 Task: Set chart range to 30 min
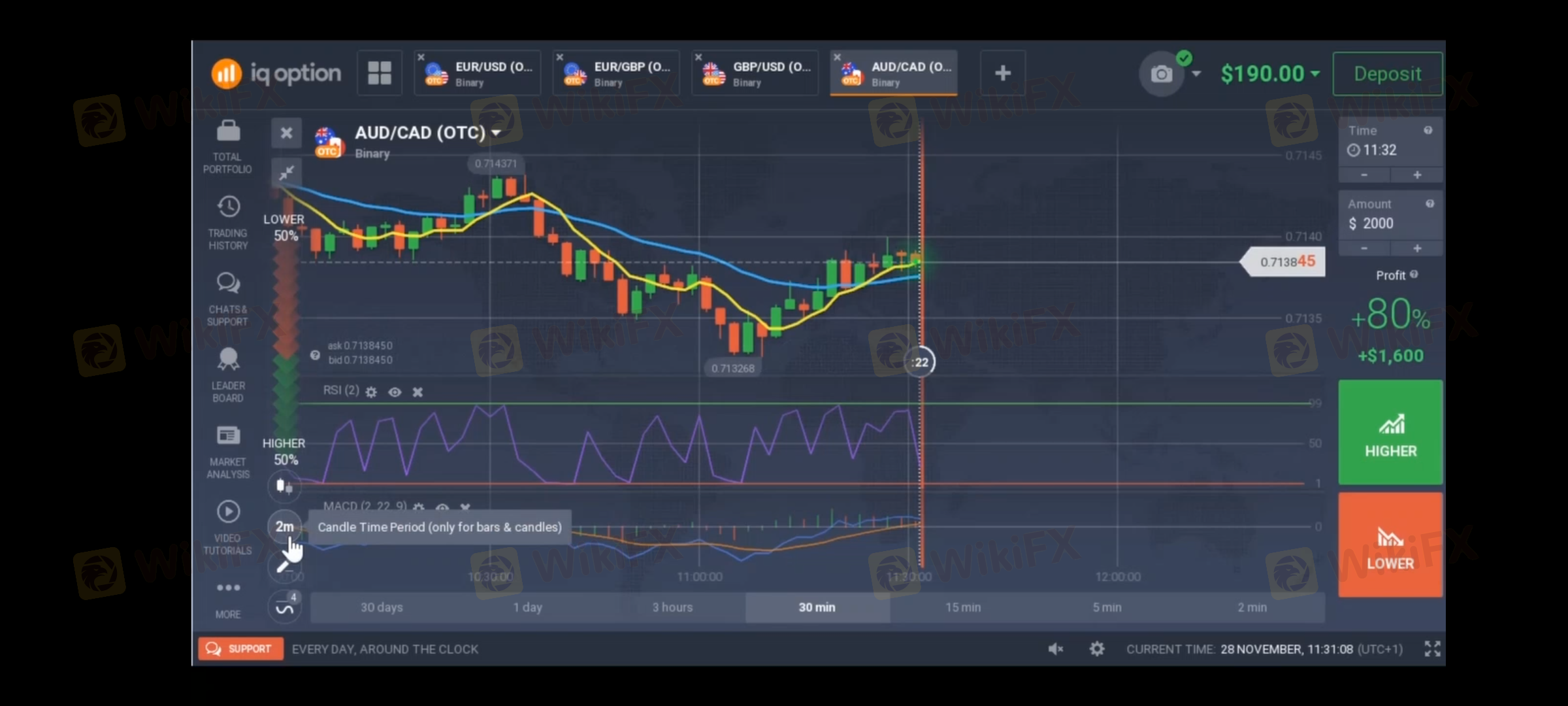pyautogui.click(x=817, y=607)
